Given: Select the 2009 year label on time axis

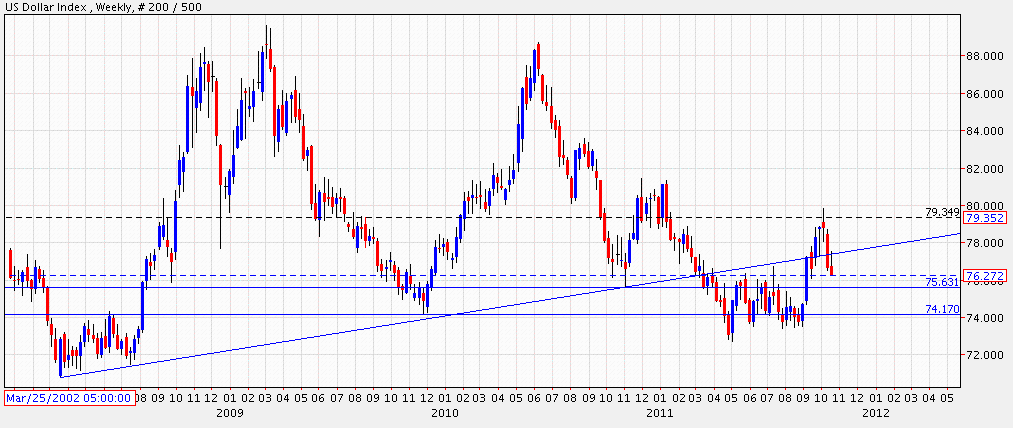Looking at the screenshot, I should click(229, 412).
